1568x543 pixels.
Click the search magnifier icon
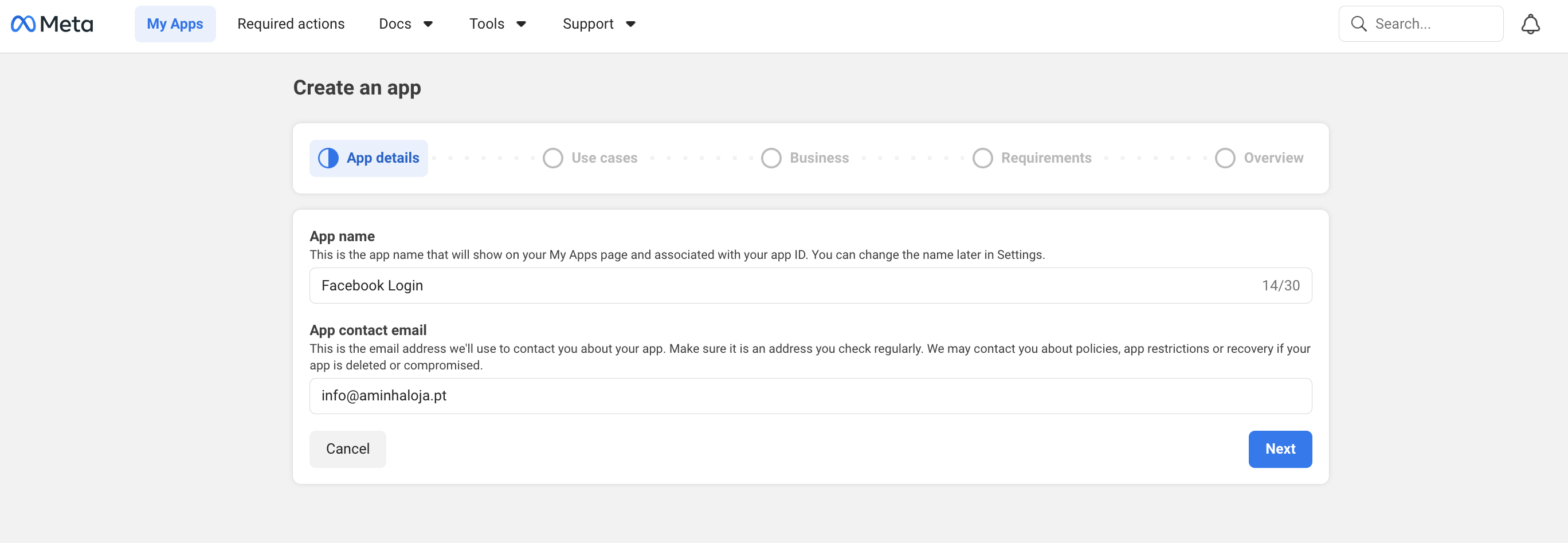click(1358, 23)
